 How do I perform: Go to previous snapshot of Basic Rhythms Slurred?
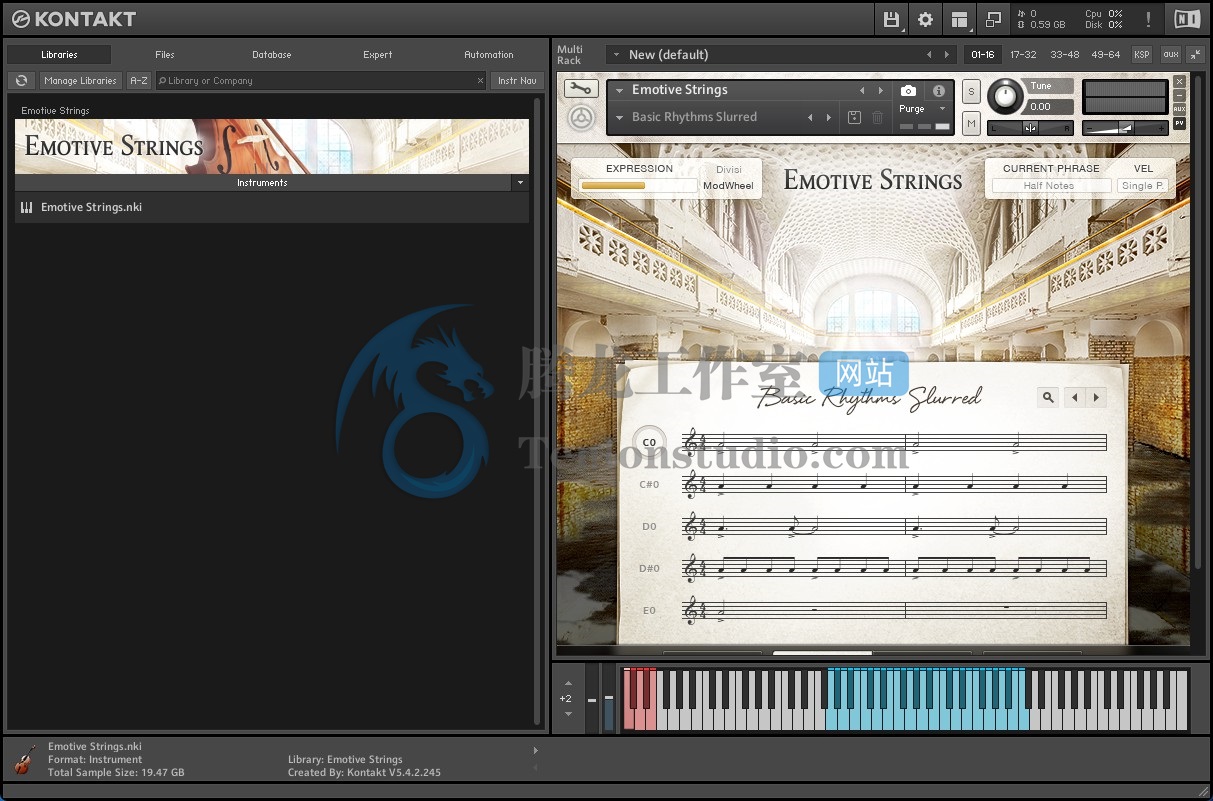coord(810,118)
